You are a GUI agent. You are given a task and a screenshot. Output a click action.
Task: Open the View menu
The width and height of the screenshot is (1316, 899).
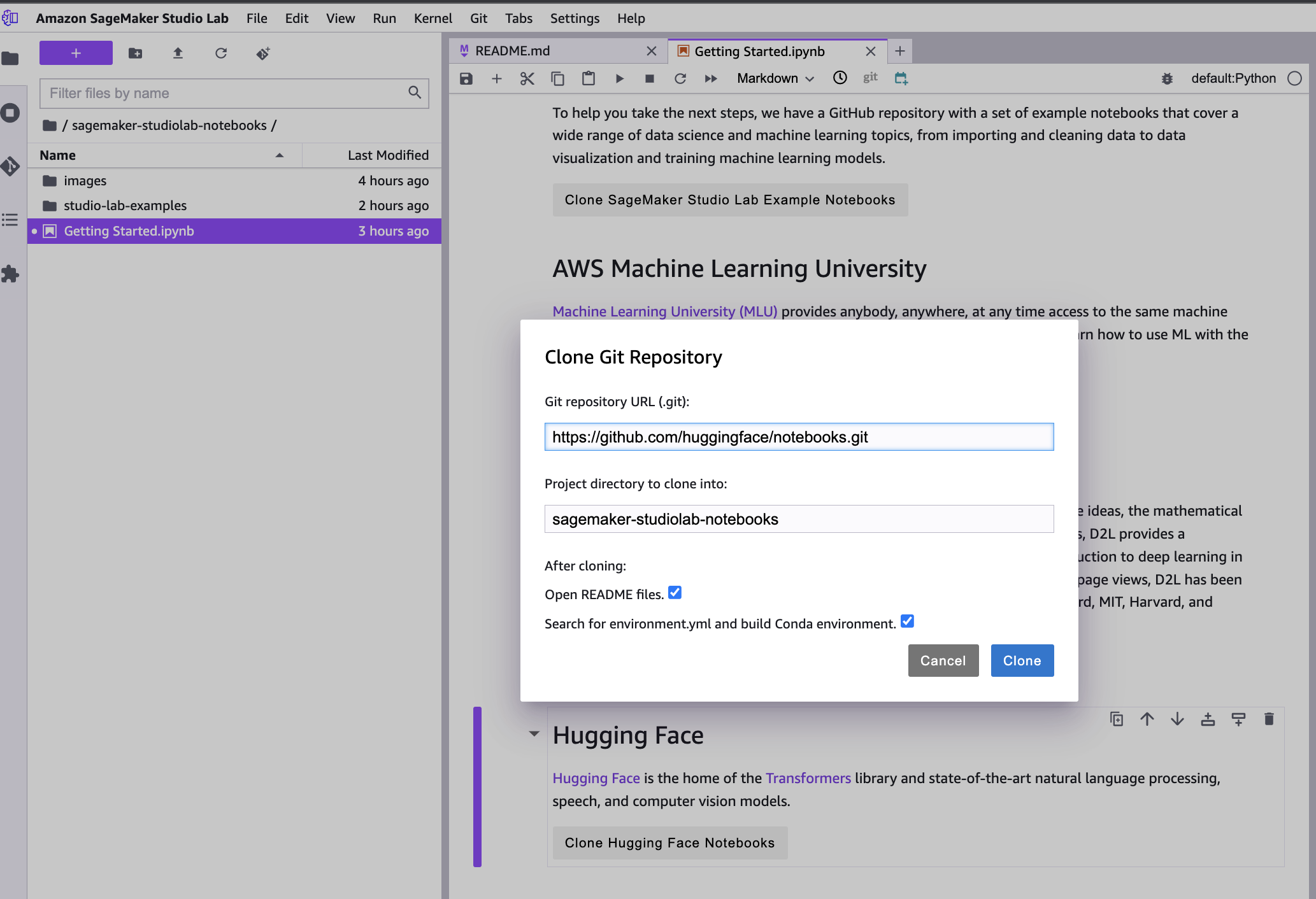pyautogui.click(x=340, y=18)
